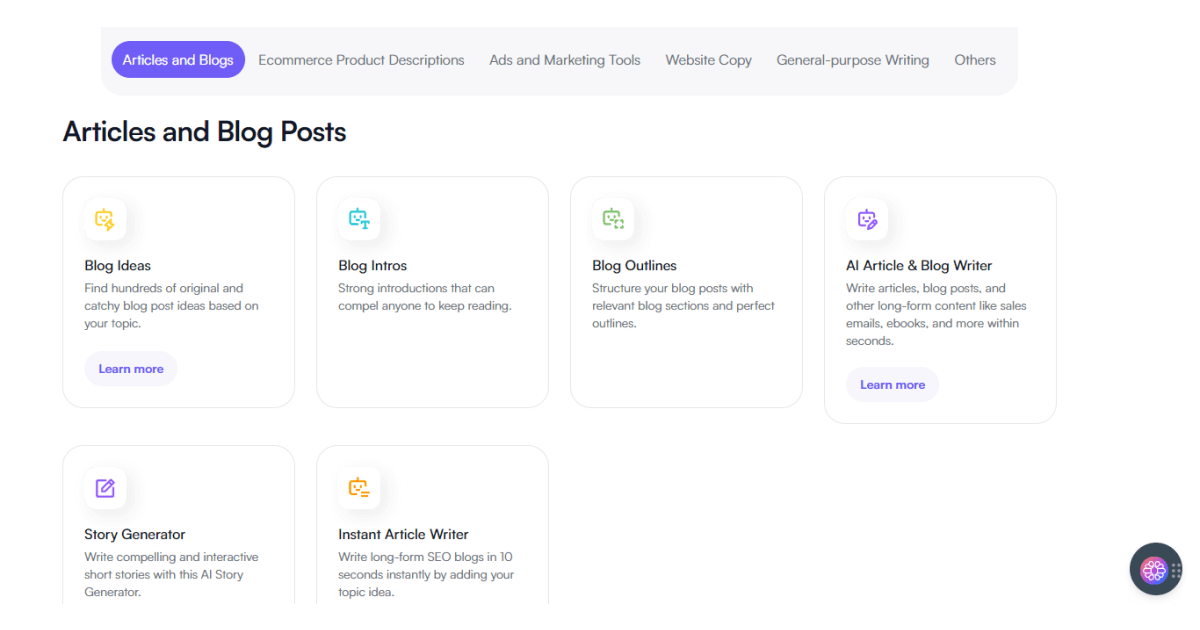Open the Blog Intros card title
1200x630 pixels.
coord(373,266)
